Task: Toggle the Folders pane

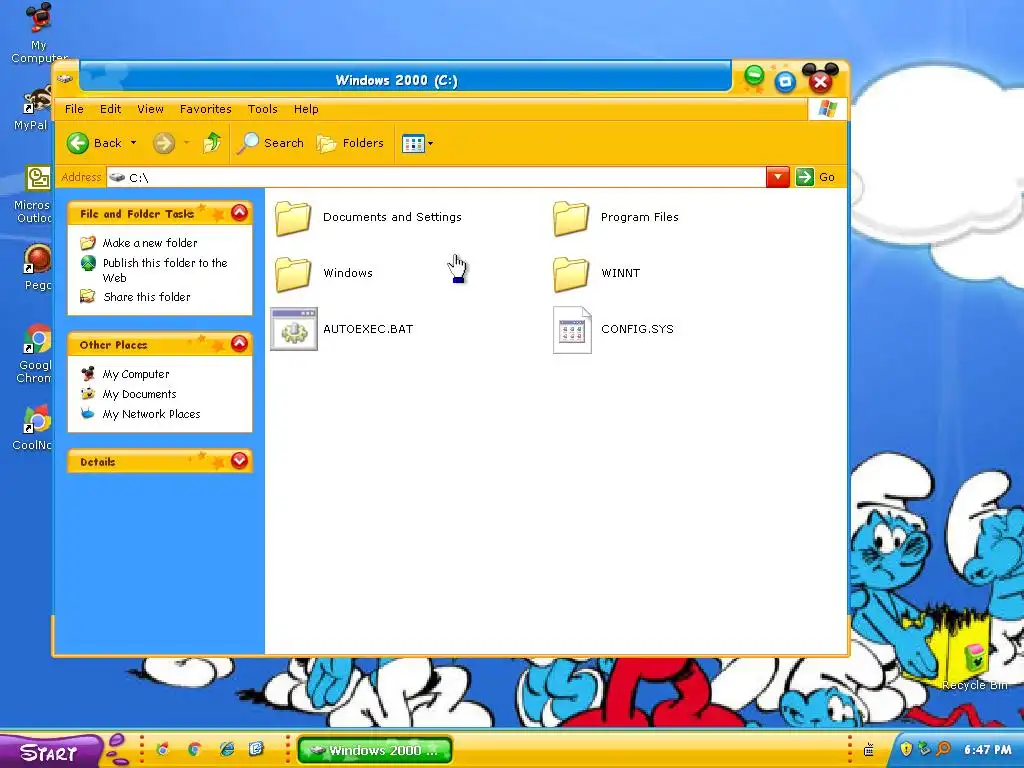Action: click(x=350, y=143)
